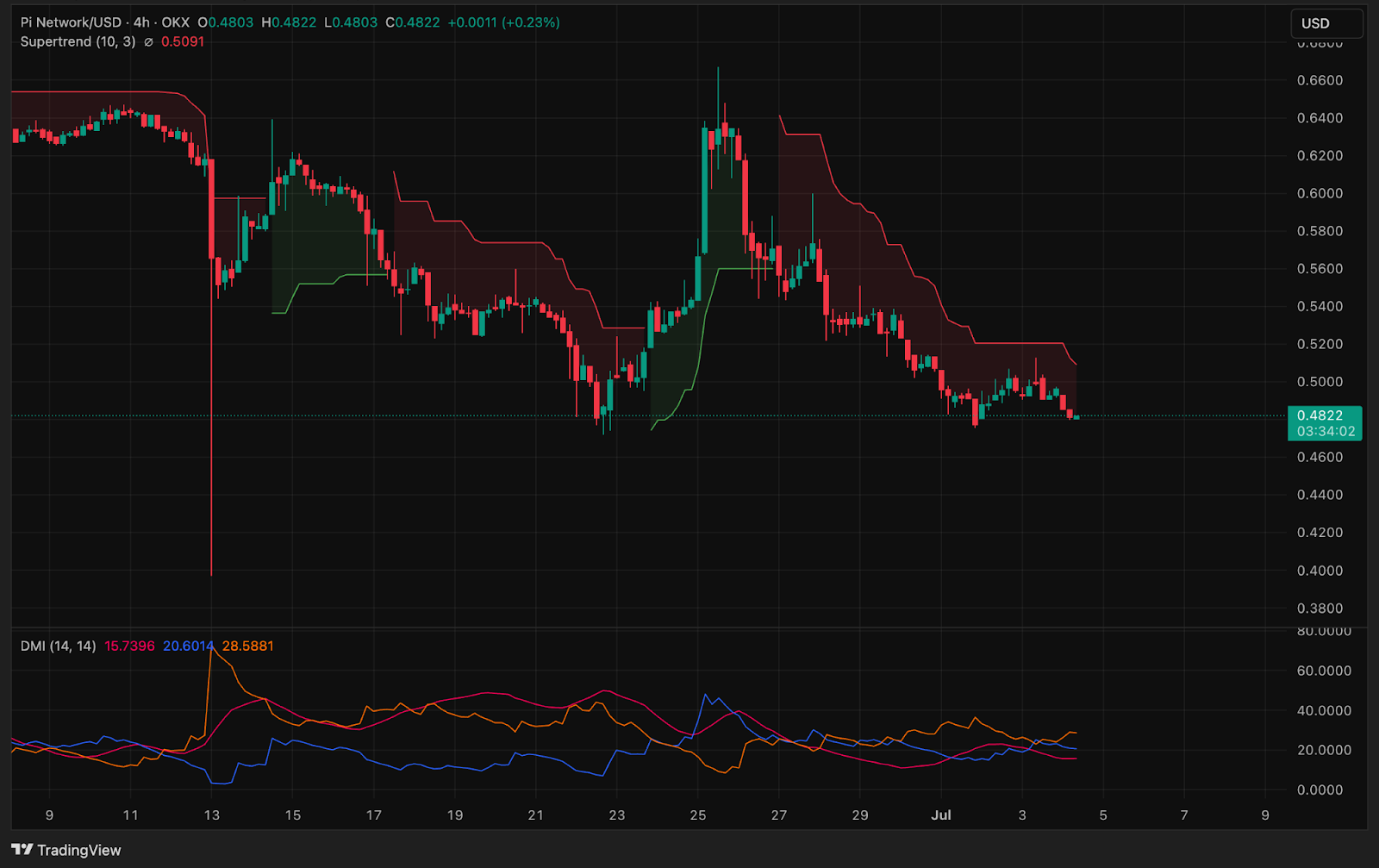Click the Jul label on time axis

(941, 815)
